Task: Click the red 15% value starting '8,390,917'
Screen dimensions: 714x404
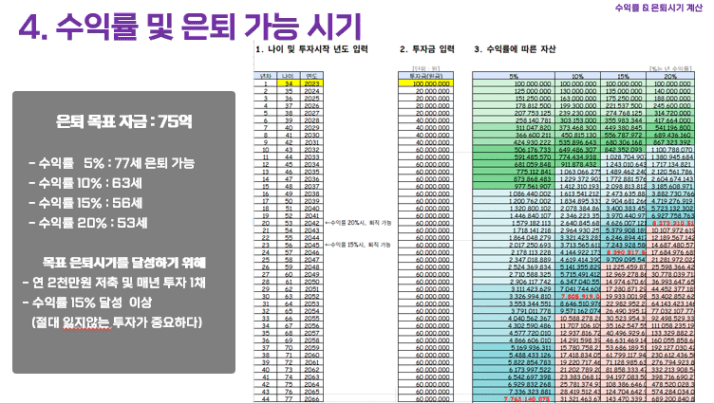Action: click(x=623, y=252)
